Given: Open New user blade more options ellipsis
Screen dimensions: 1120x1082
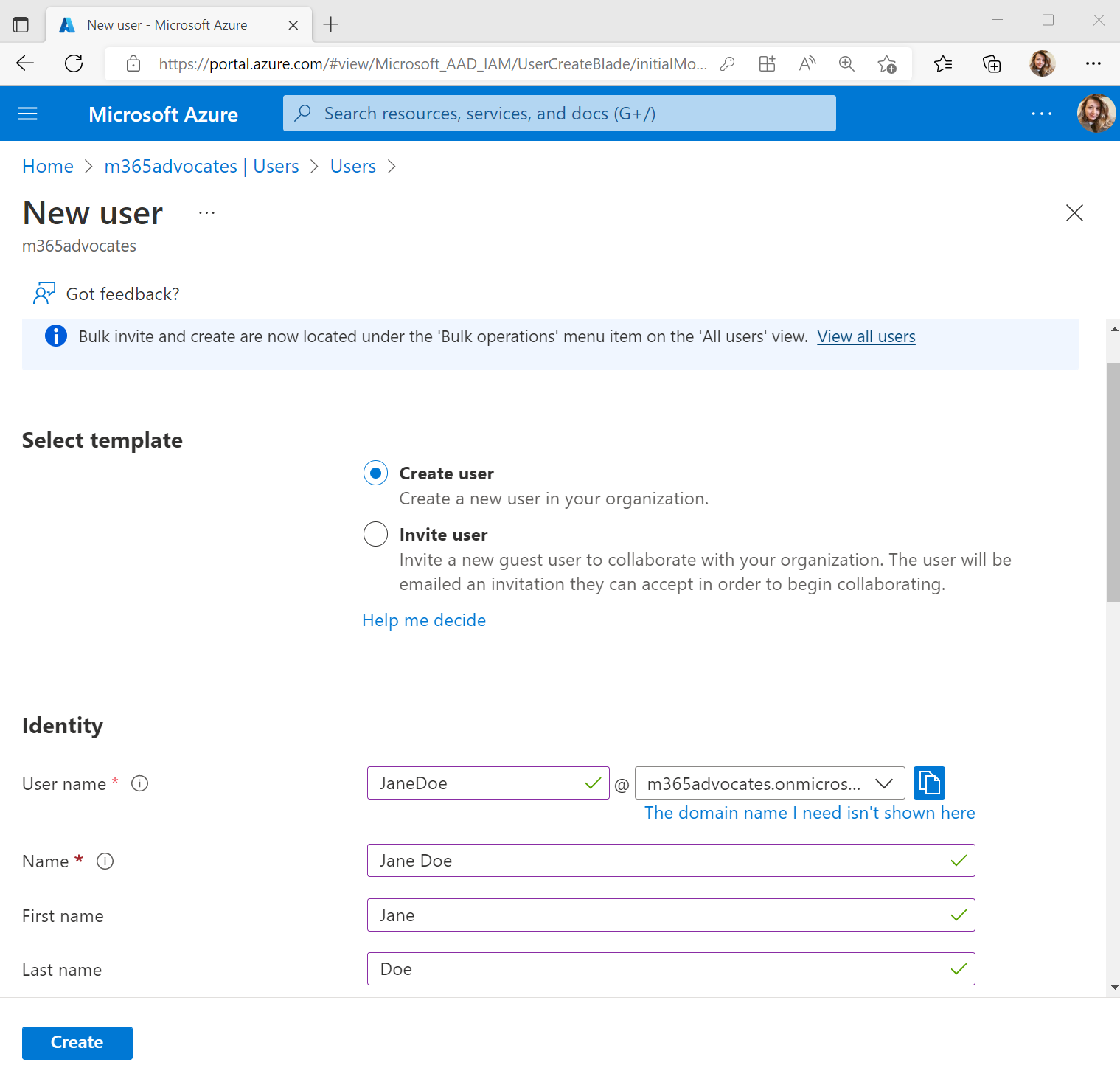Looking at the screenshot, I should pyautogui.click(x=206, y=213).
